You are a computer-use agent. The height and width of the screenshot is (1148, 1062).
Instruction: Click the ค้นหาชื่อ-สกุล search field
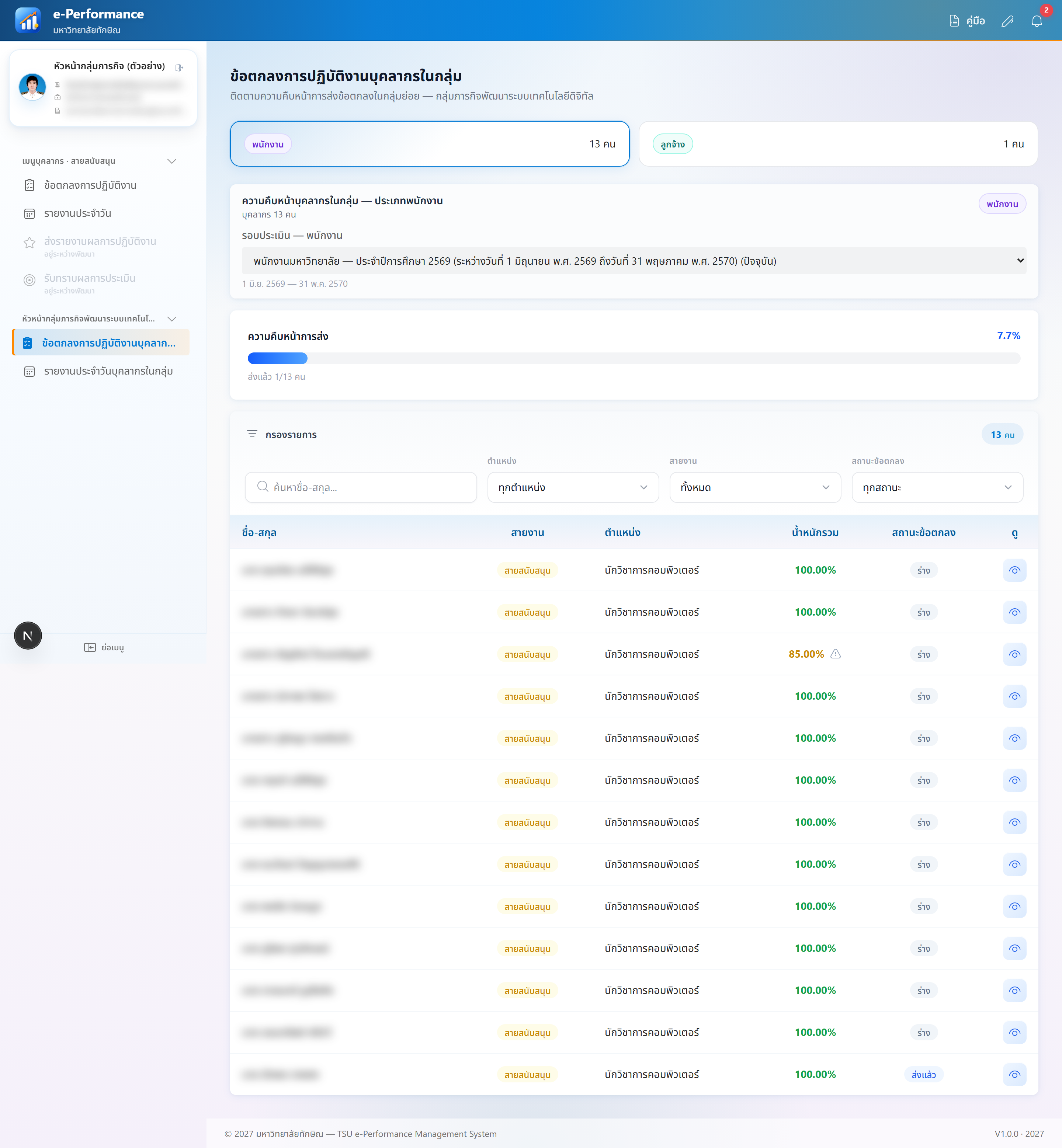click(361, 487)
